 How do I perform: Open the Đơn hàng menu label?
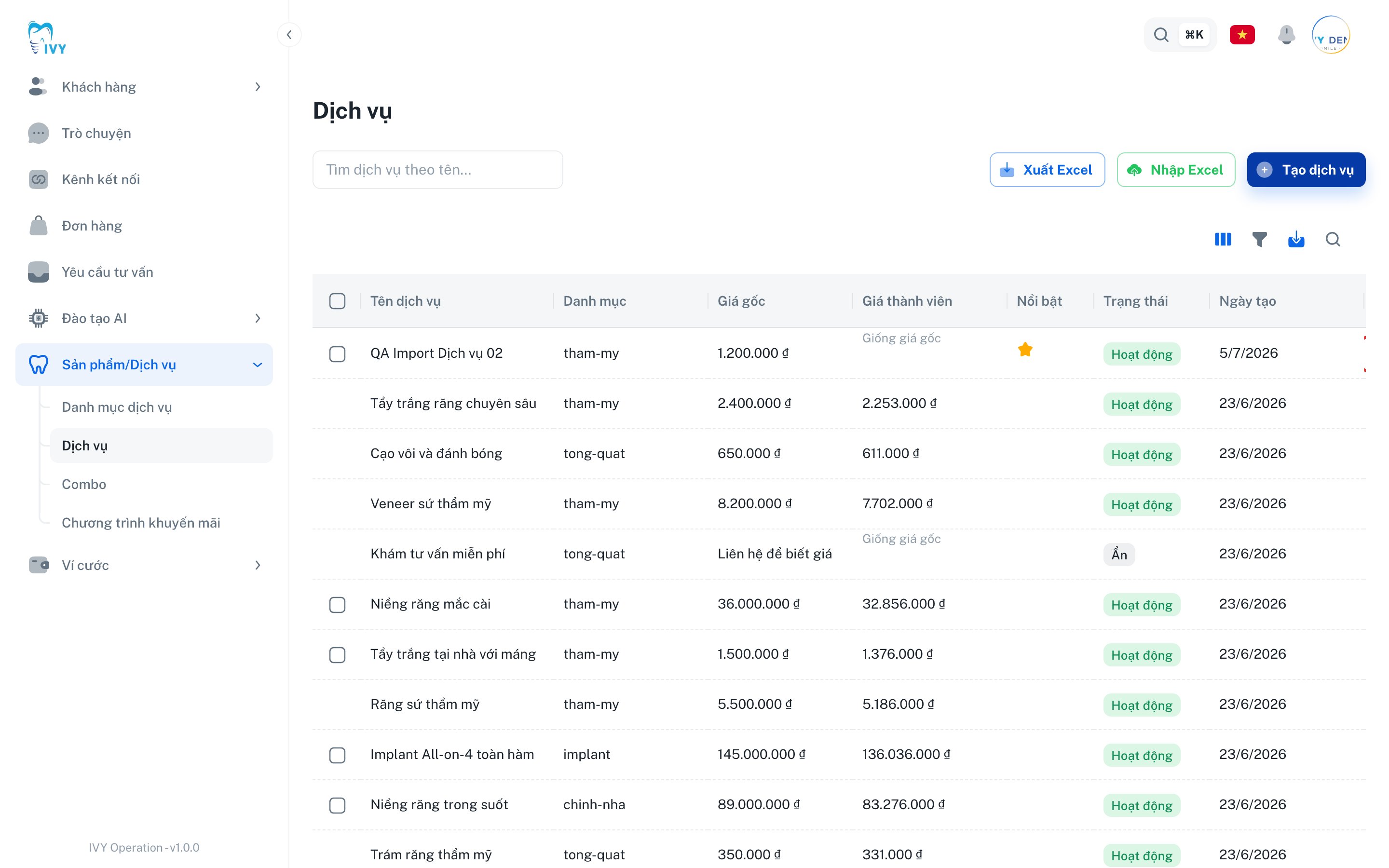(x=92, y=226)
